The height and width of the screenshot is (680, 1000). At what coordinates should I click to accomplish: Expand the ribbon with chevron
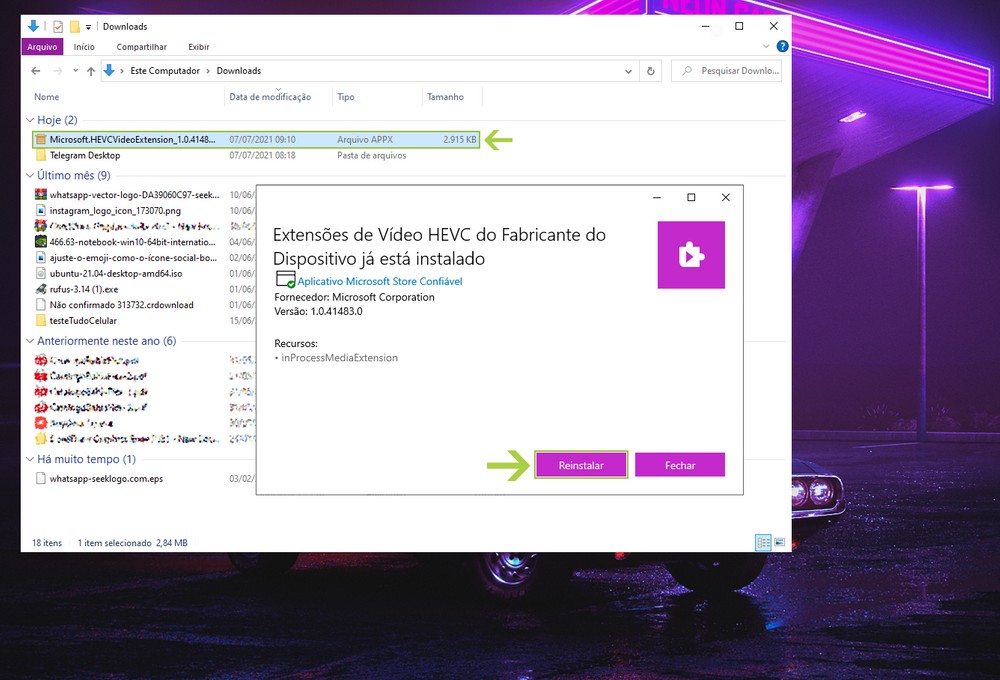point(766,46)
